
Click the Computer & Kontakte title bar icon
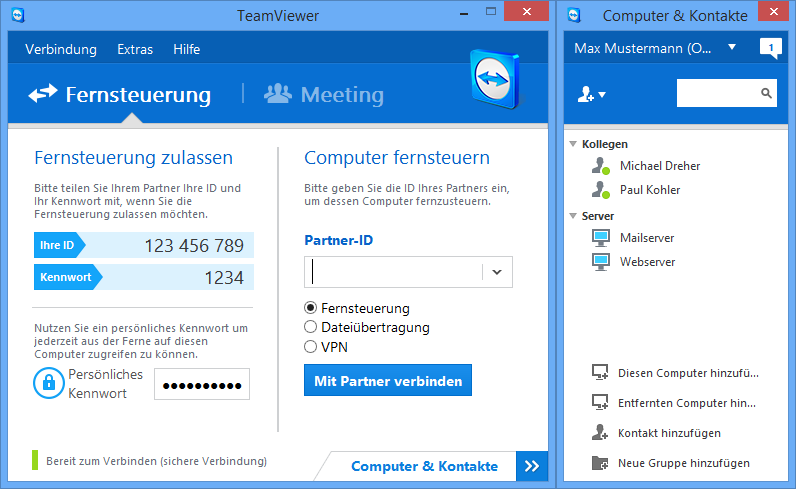574,15
